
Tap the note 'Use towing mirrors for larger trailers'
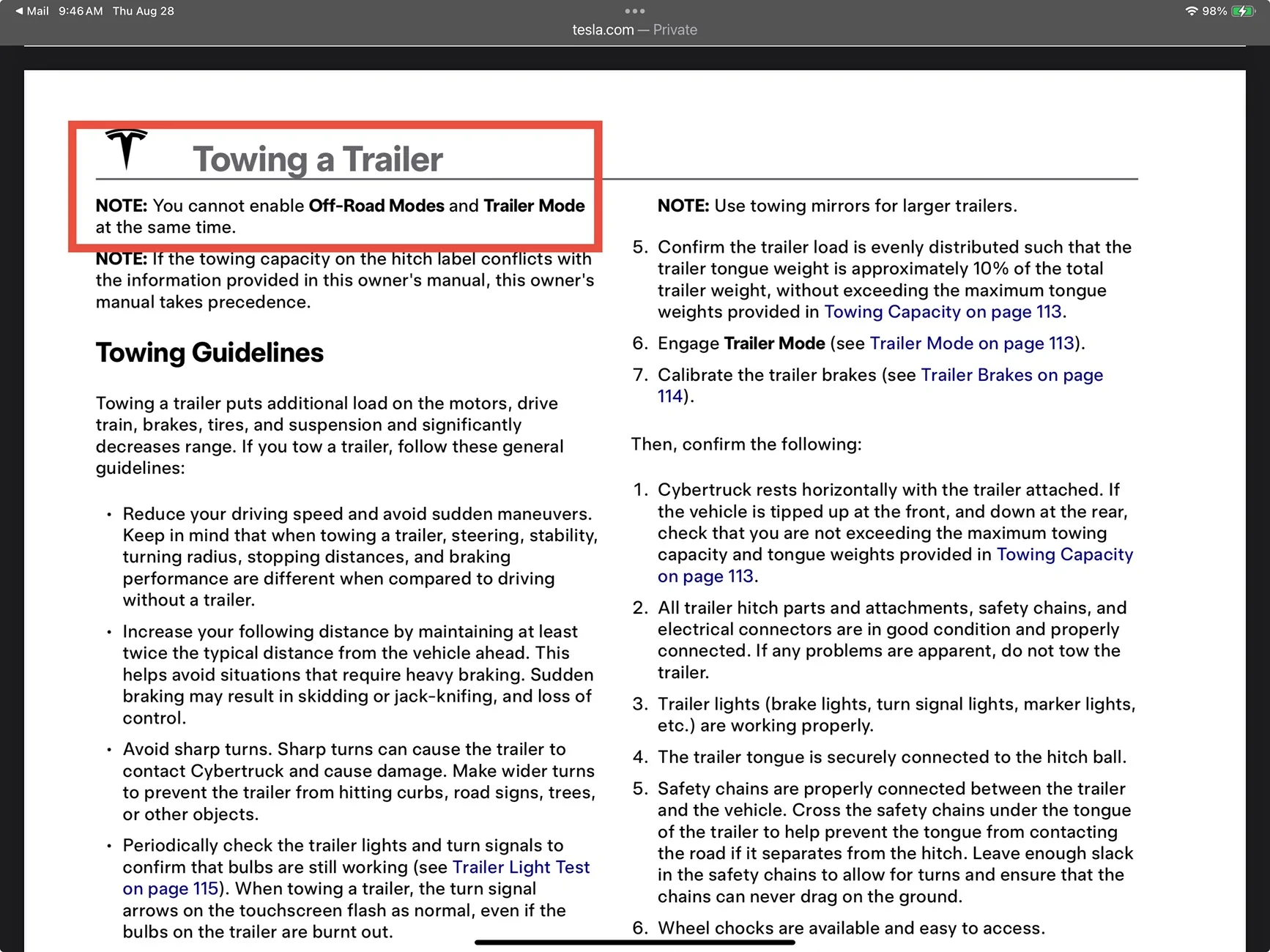click(x=837, y=206)
